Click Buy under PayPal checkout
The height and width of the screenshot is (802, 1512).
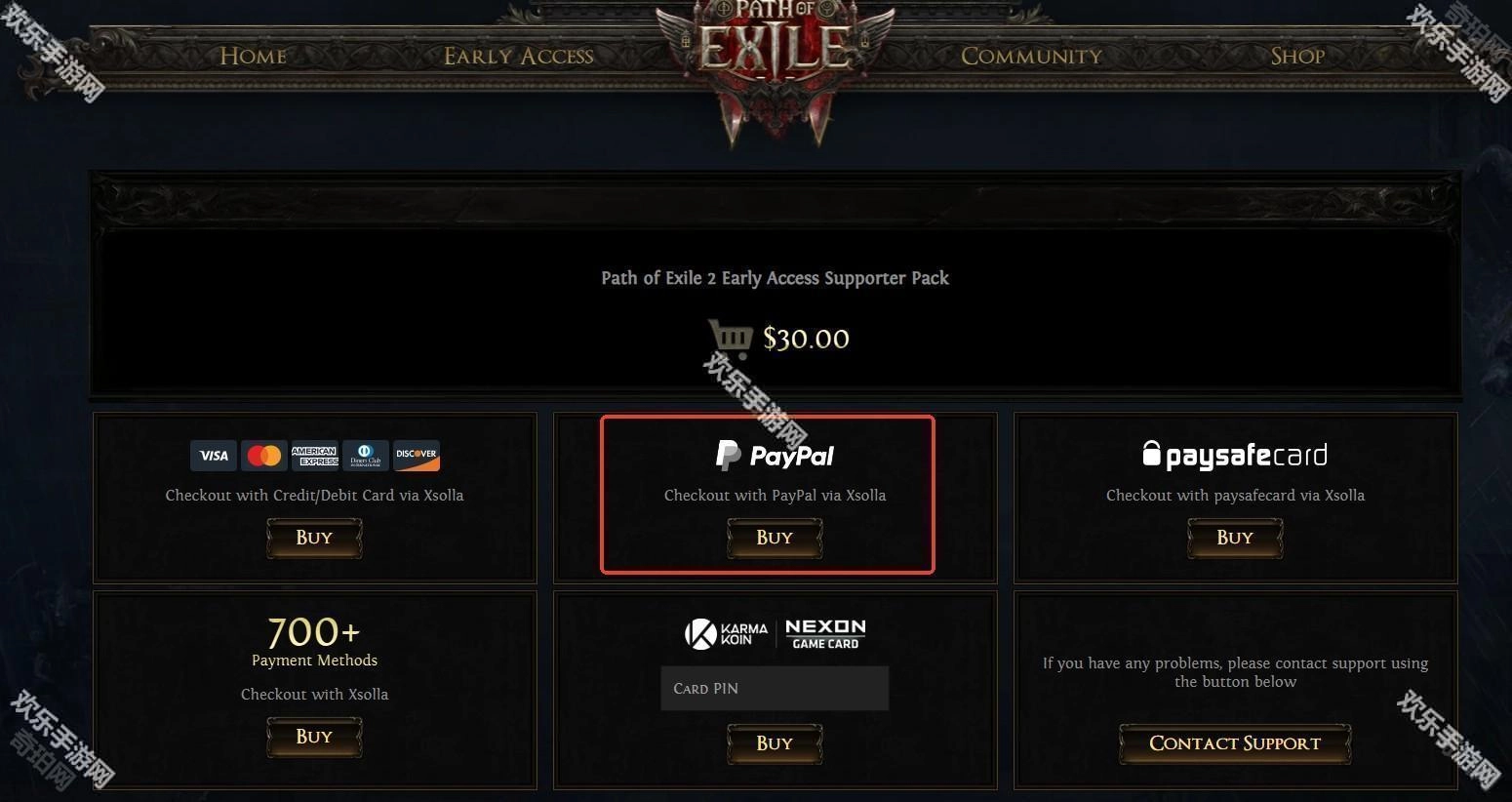pyautogui.click(x=775, y=538)
